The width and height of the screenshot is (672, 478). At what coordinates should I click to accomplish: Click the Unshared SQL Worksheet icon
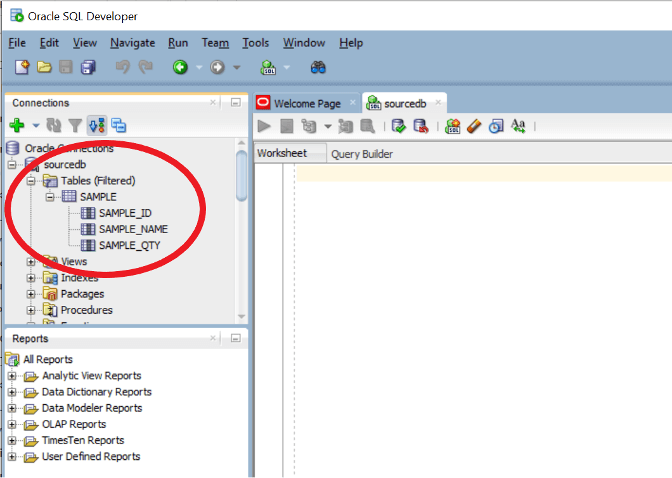coord(453,126)
